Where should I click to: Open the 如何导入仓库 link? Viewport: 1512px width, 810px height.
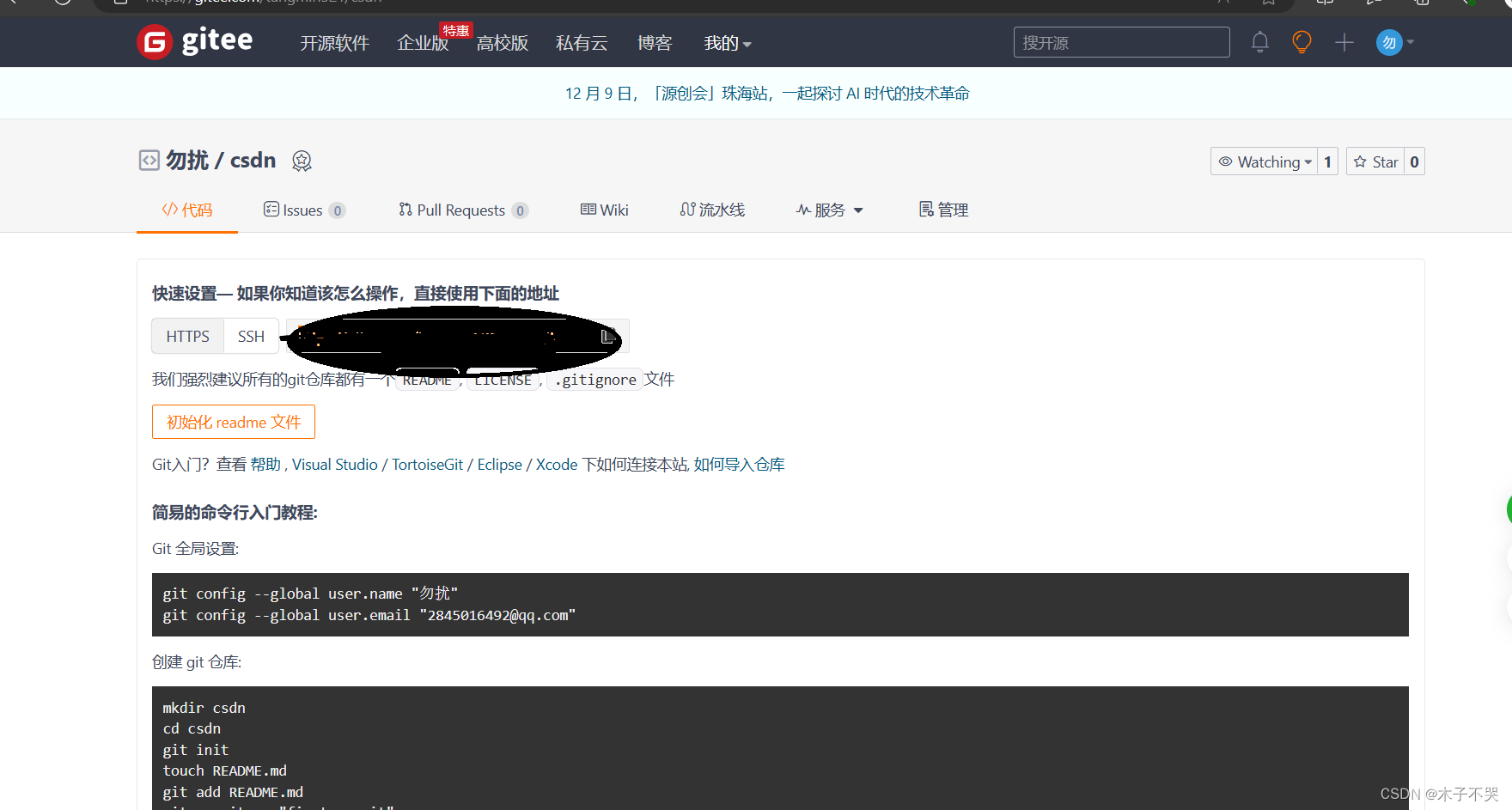point(739,464)
